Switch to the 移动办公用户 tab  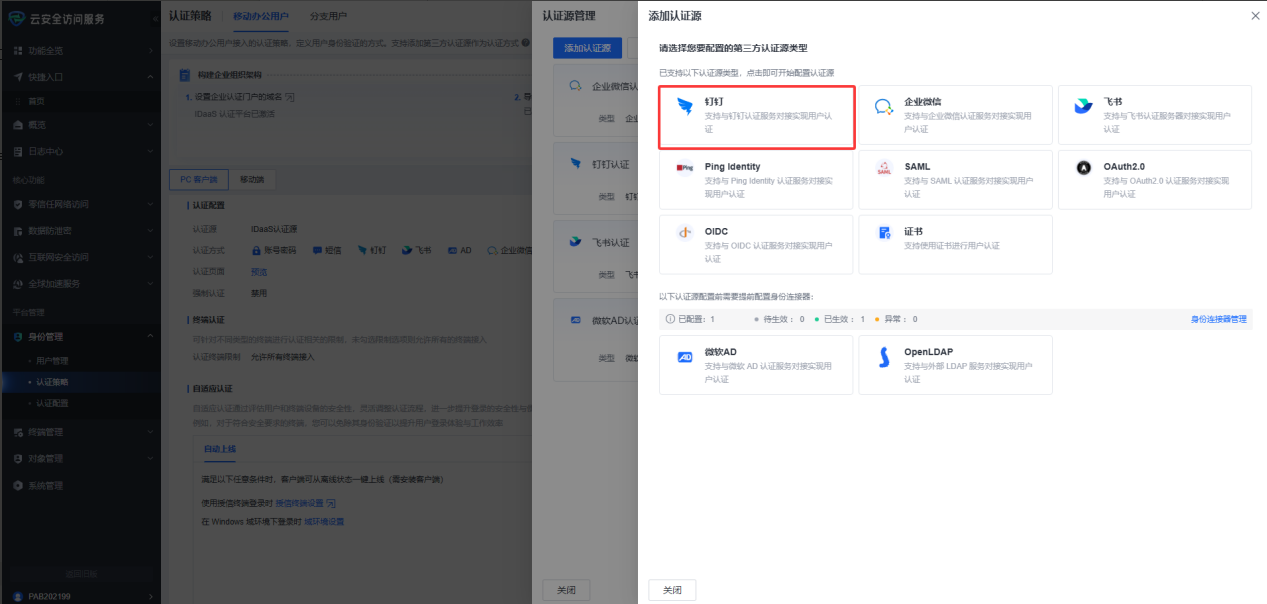[260, 17]
